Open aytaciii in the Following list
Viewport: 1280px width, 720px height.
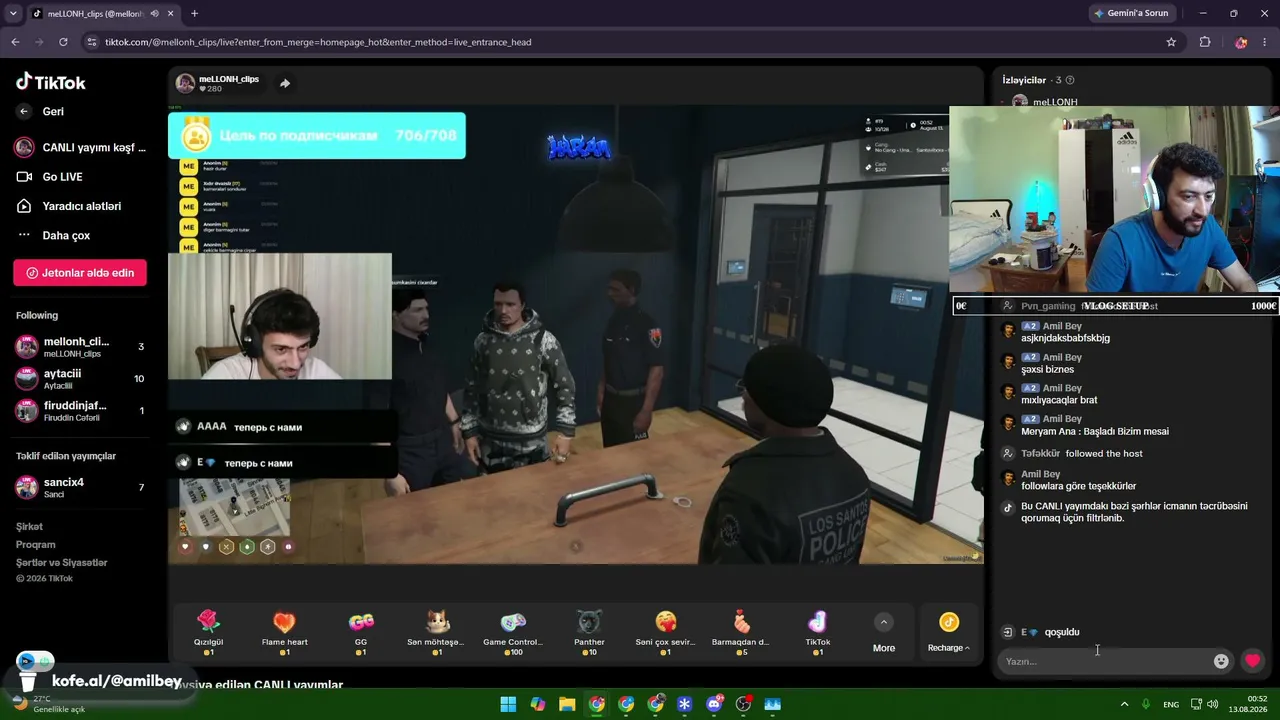[x=80, y=379]
